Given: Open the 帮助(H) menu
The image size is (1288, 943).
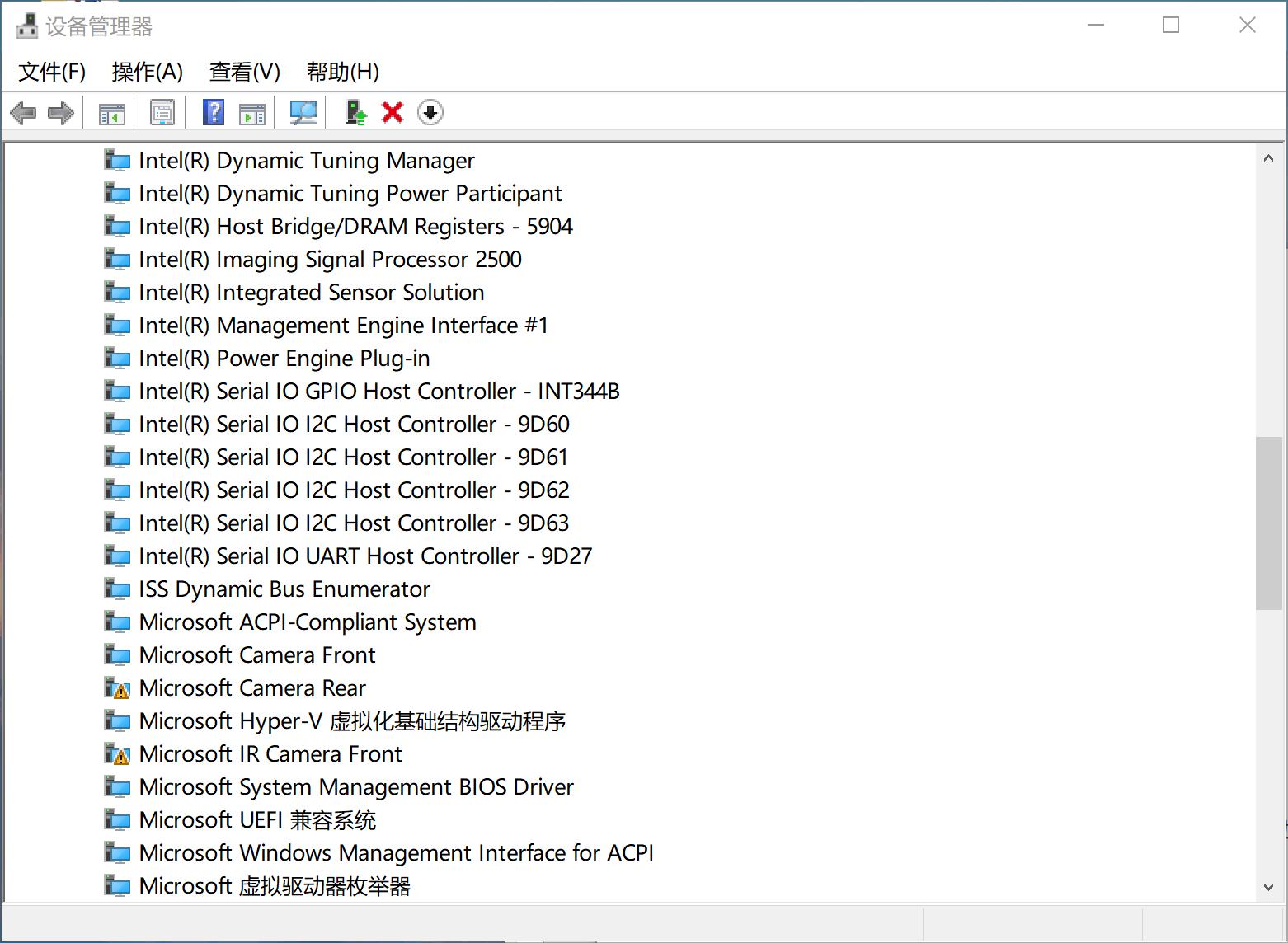Looking at the screenshot, I should (343, 72).
